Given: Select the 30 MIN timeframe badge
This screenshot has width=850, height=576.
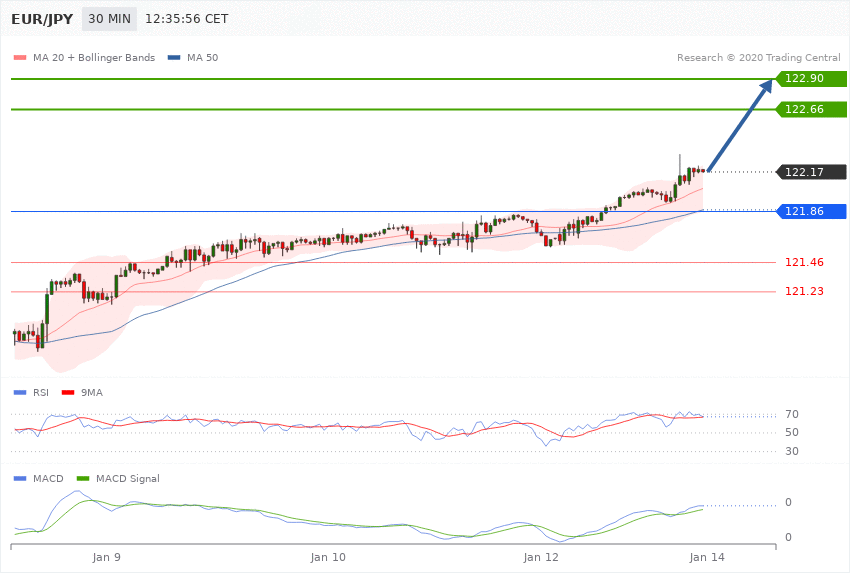Looking at the screenshot, I should (x=110, y=19).
